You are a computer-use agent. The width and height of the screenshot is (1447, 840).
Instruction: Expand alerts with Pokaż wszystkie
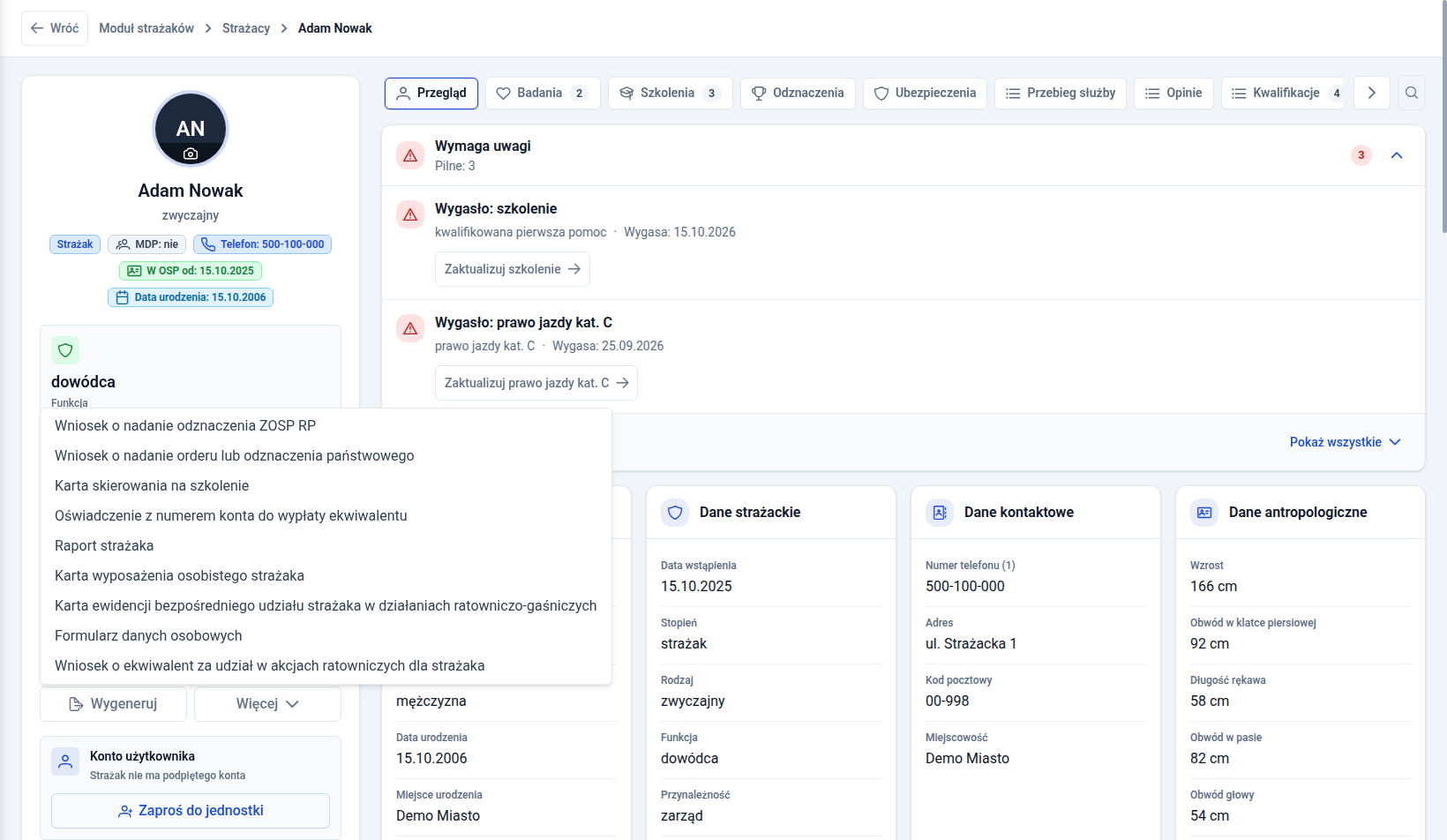click(1345, 442)
